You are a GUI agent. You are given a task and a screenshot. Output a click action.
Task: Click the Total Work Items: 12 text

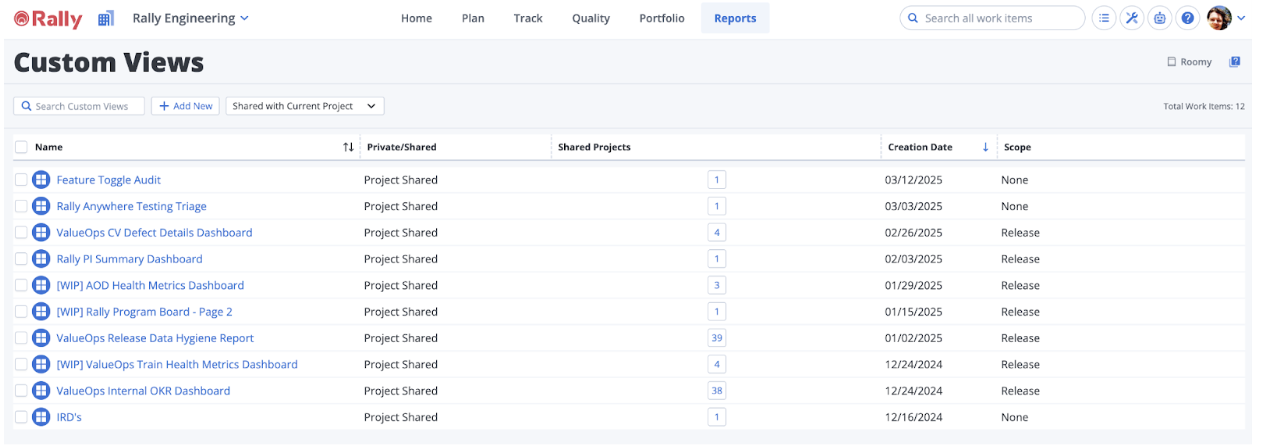pyautogui.click(x=1204, y=106)
